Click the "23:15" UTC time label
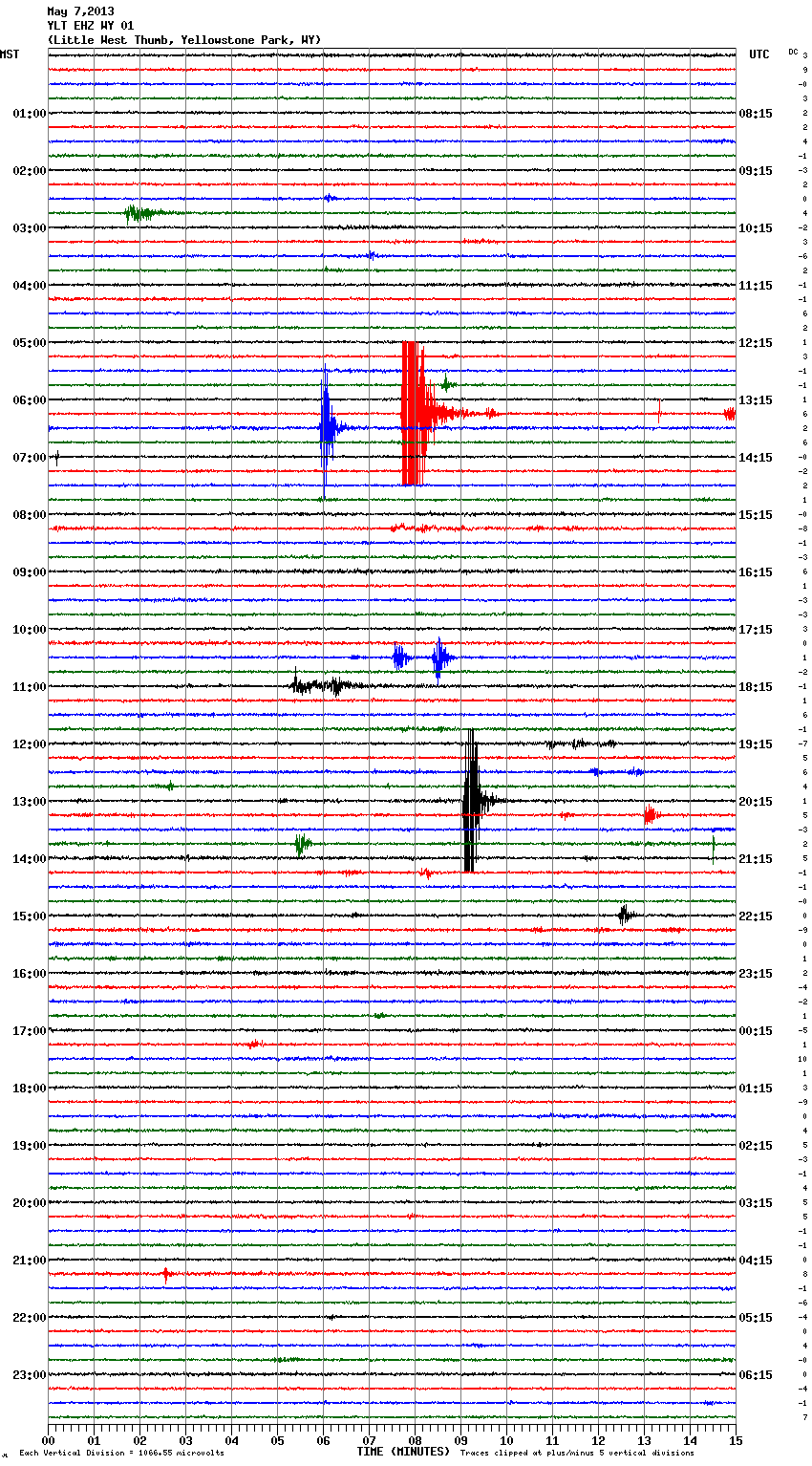 pyautogui.click(x=756, y=974)
